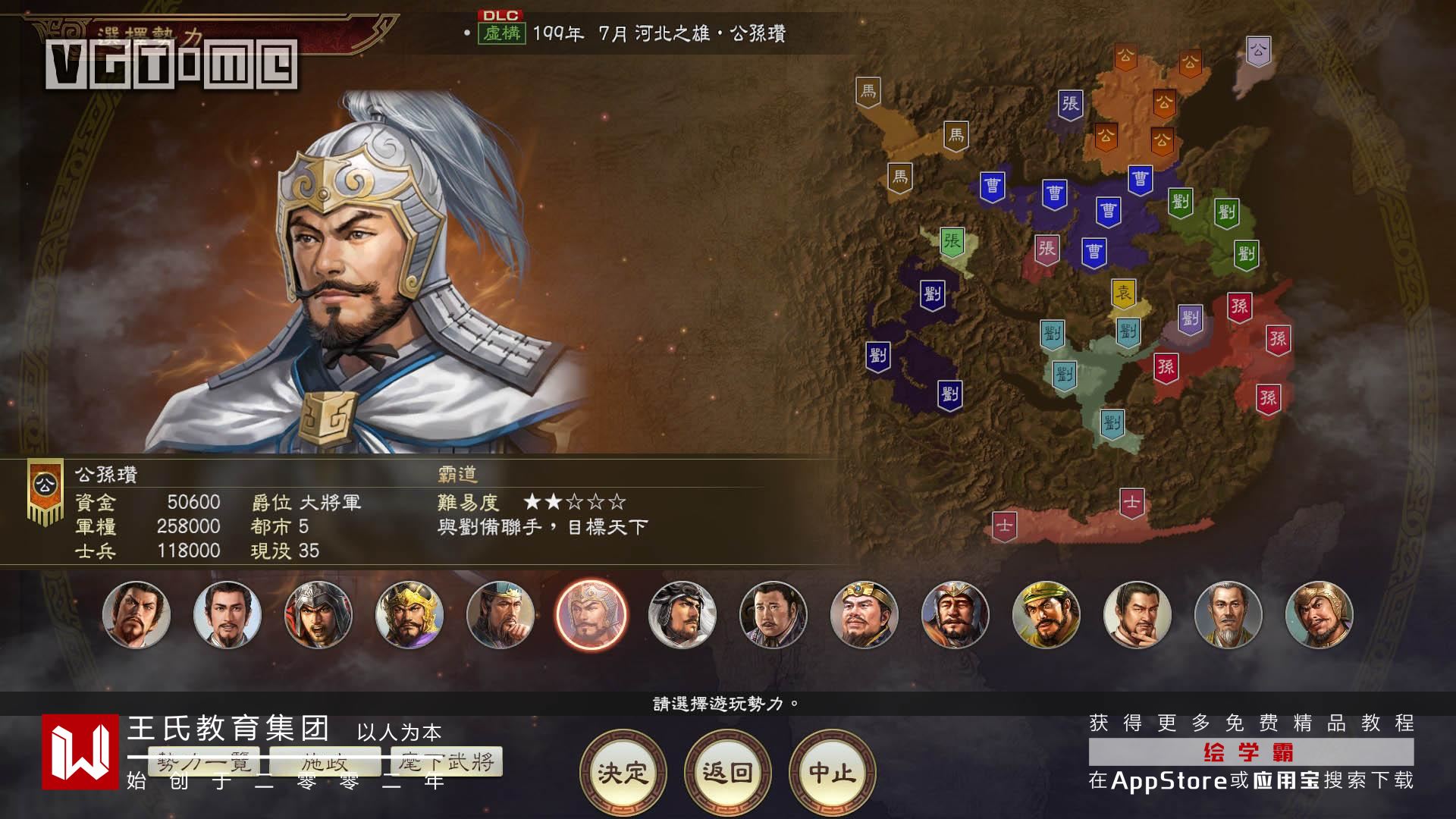Choose the ruler portrait with the yellow-green headscarf
The image size is (1456, 819).
coord(1046,615)
